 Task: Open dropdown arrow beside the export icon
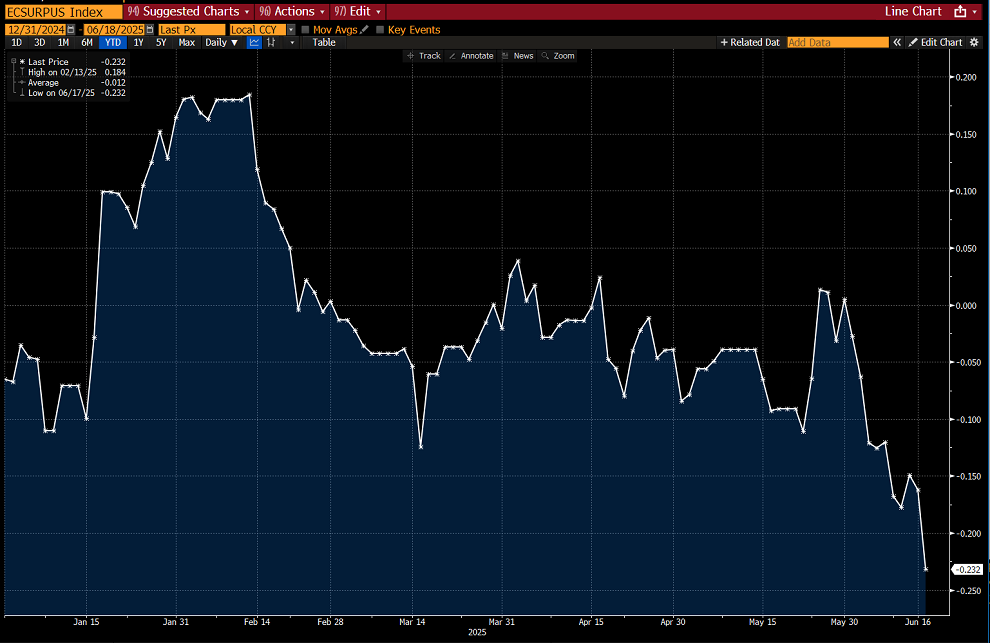point(975,12)
